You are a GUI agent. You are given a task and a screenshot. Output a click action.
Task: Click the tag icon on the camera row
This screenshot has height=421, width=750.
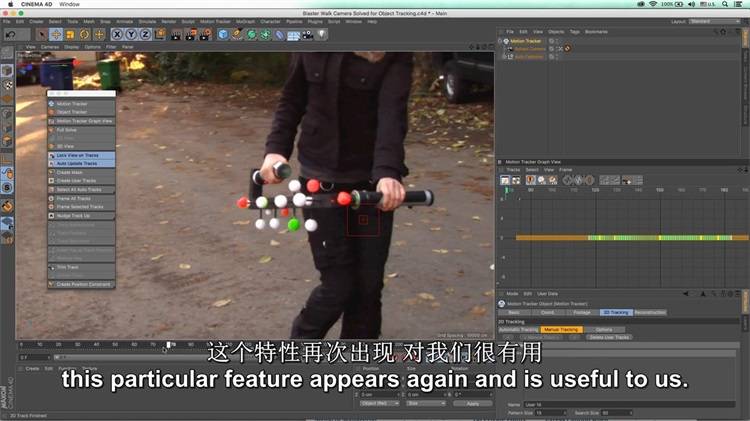(568, 49)
